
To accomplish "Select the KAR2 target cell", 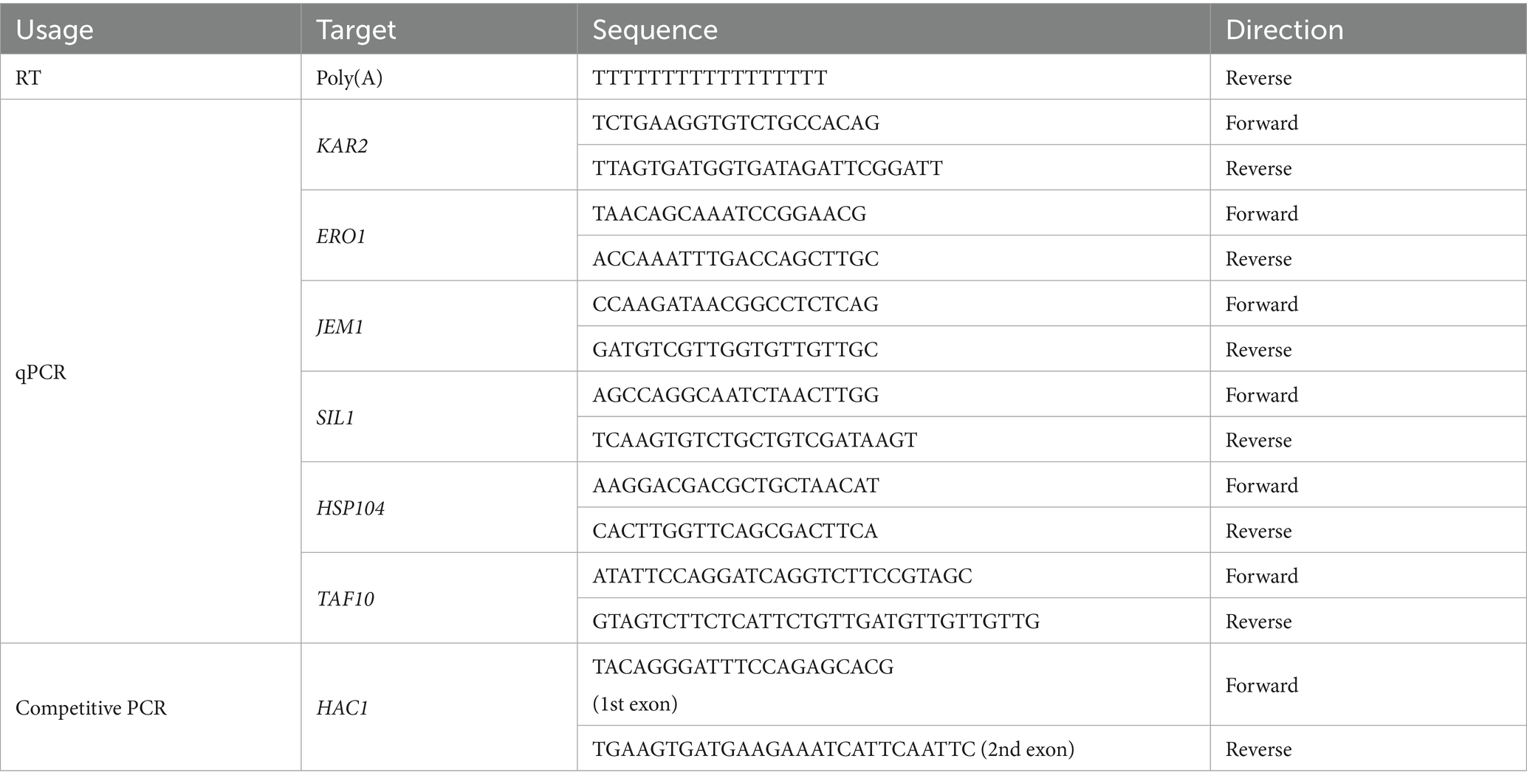I will click(439, 145).
